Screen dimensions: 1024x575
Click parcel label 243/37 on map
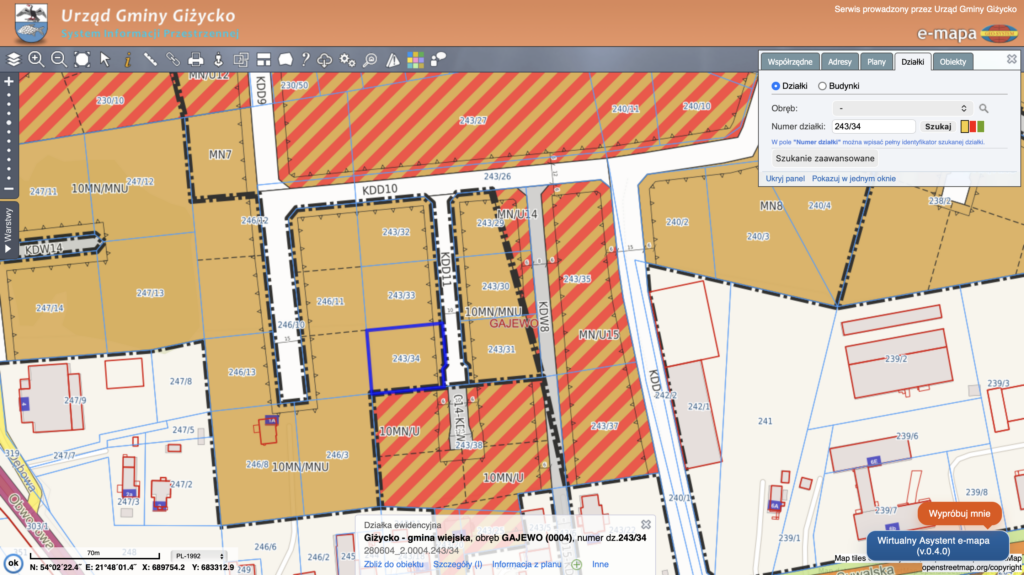point(604,426)
